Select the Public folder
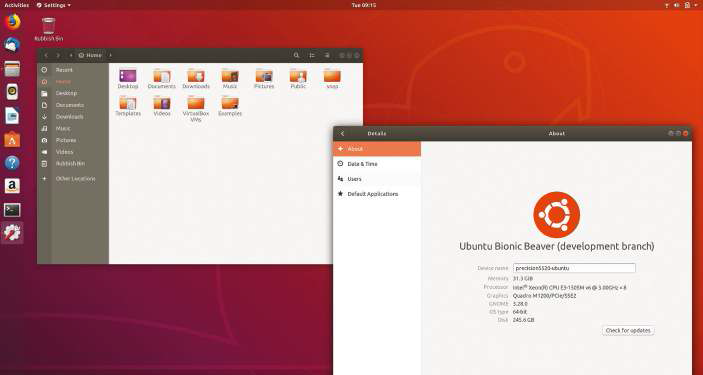Screen dimensions: 703x375 (x=298, y=79)
